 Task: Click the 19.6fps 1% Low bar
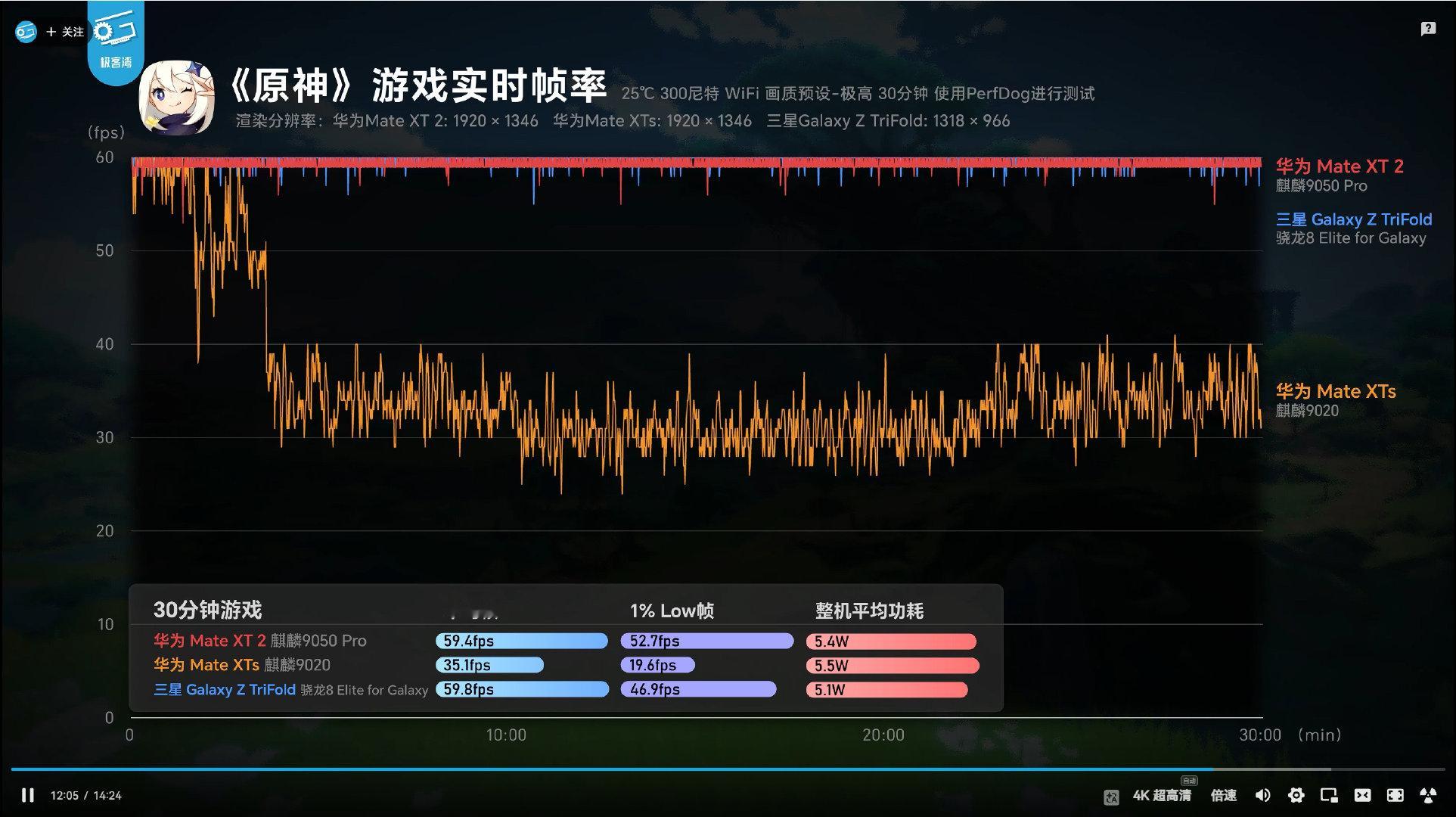(x=658, y=666)
